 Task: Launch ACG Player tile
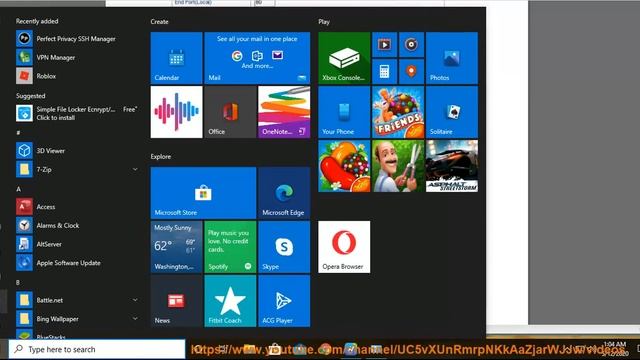click(x=284, y=301)
